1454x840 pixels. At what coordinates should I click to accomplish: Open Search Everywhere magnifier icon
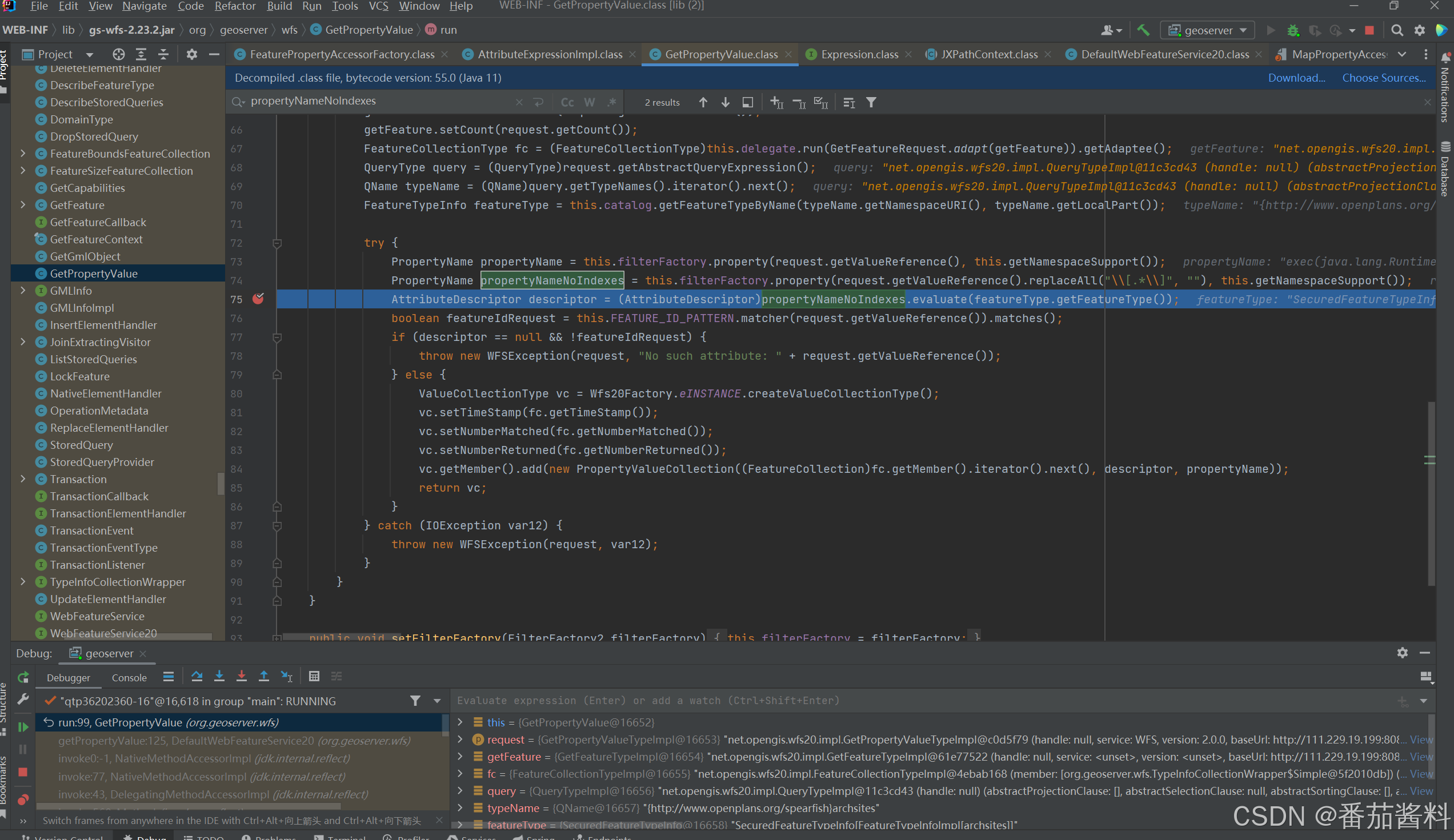[x=1397, y=30]
